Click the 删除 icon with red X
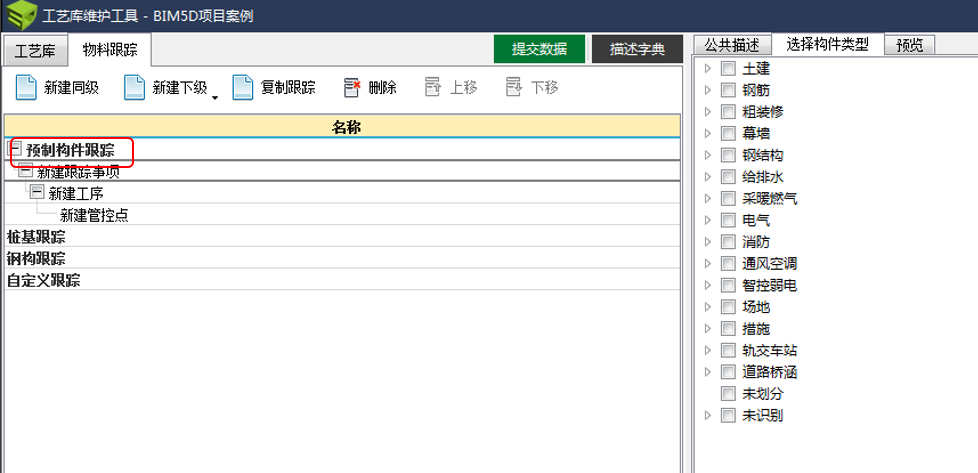 (352, 87)
